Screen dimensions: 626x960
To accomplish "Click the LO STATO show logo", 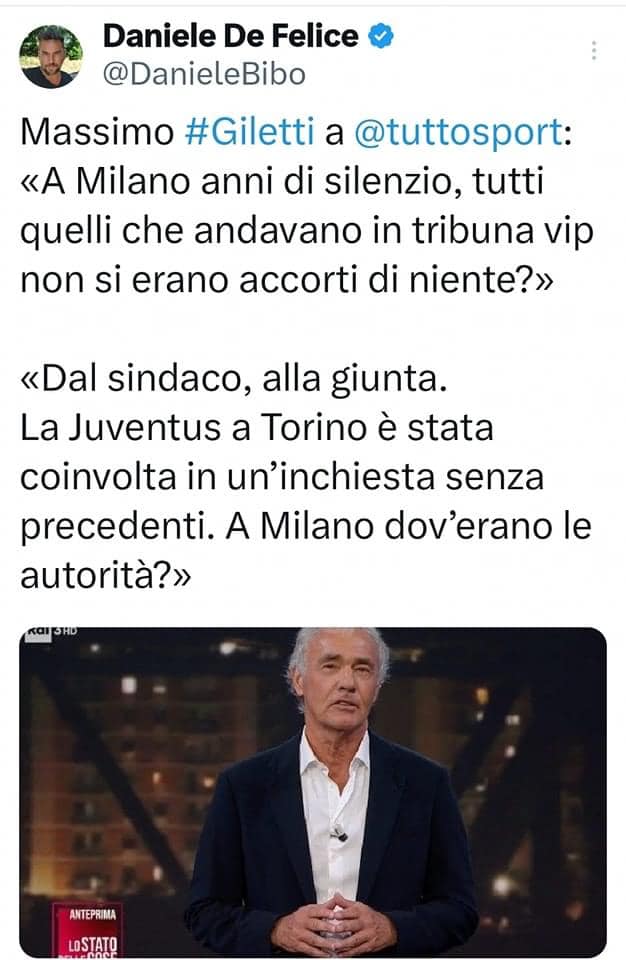I will point(92,944).
